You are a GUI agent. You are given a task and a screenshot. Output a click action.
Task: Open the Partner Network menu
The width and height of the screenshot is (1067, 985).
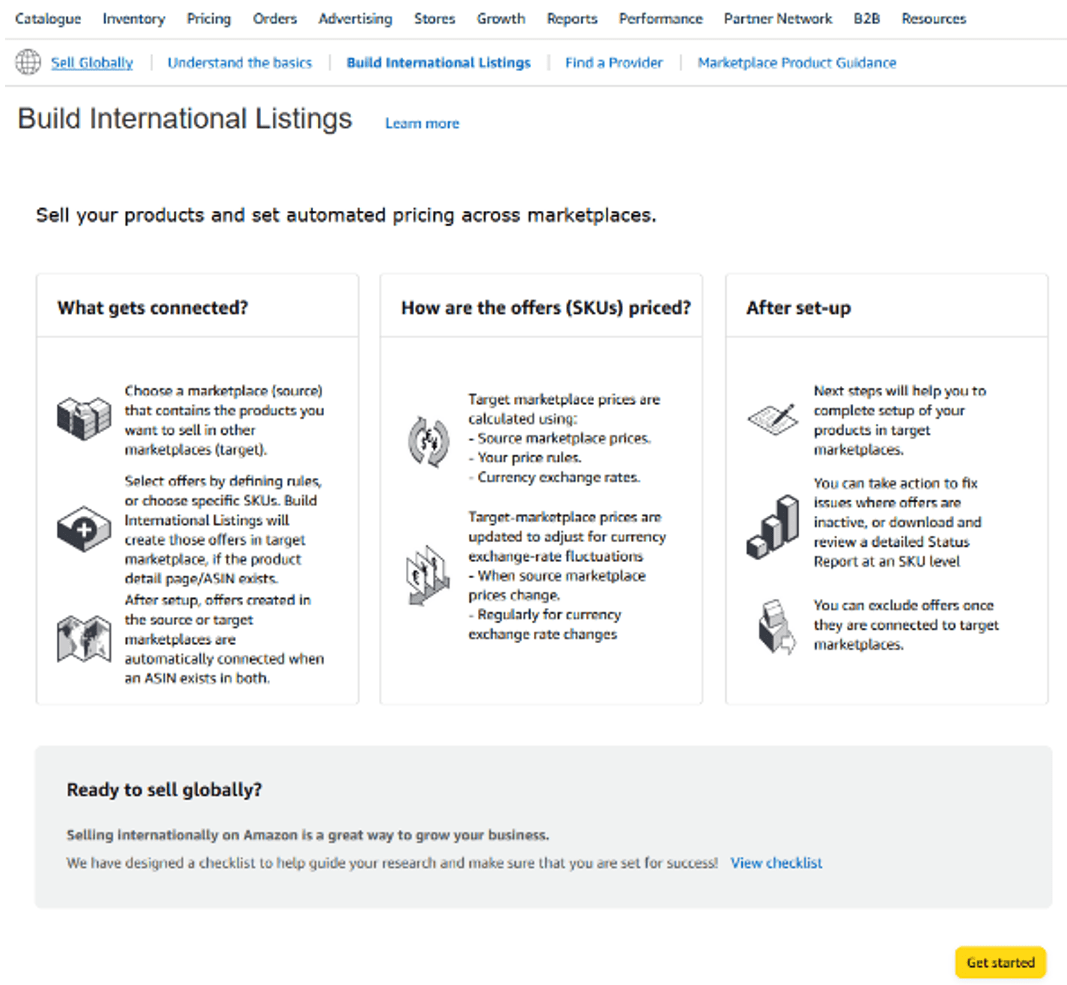[x=778, y=19]
